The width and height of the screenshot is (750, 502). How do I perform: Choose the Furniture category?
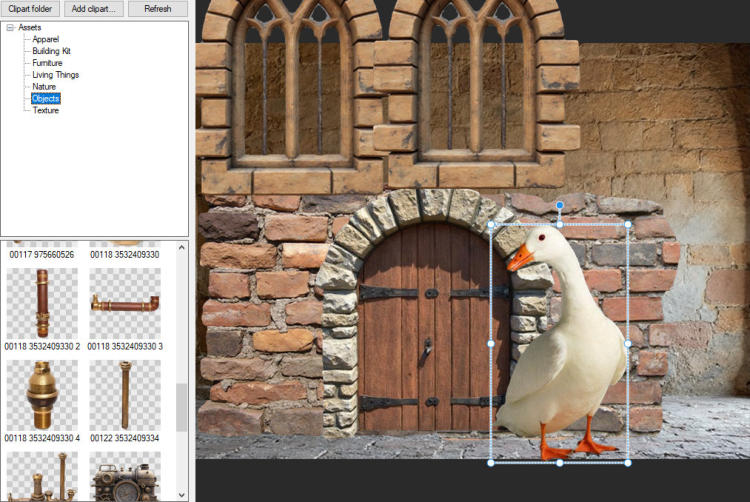click(x=47, y=63)
